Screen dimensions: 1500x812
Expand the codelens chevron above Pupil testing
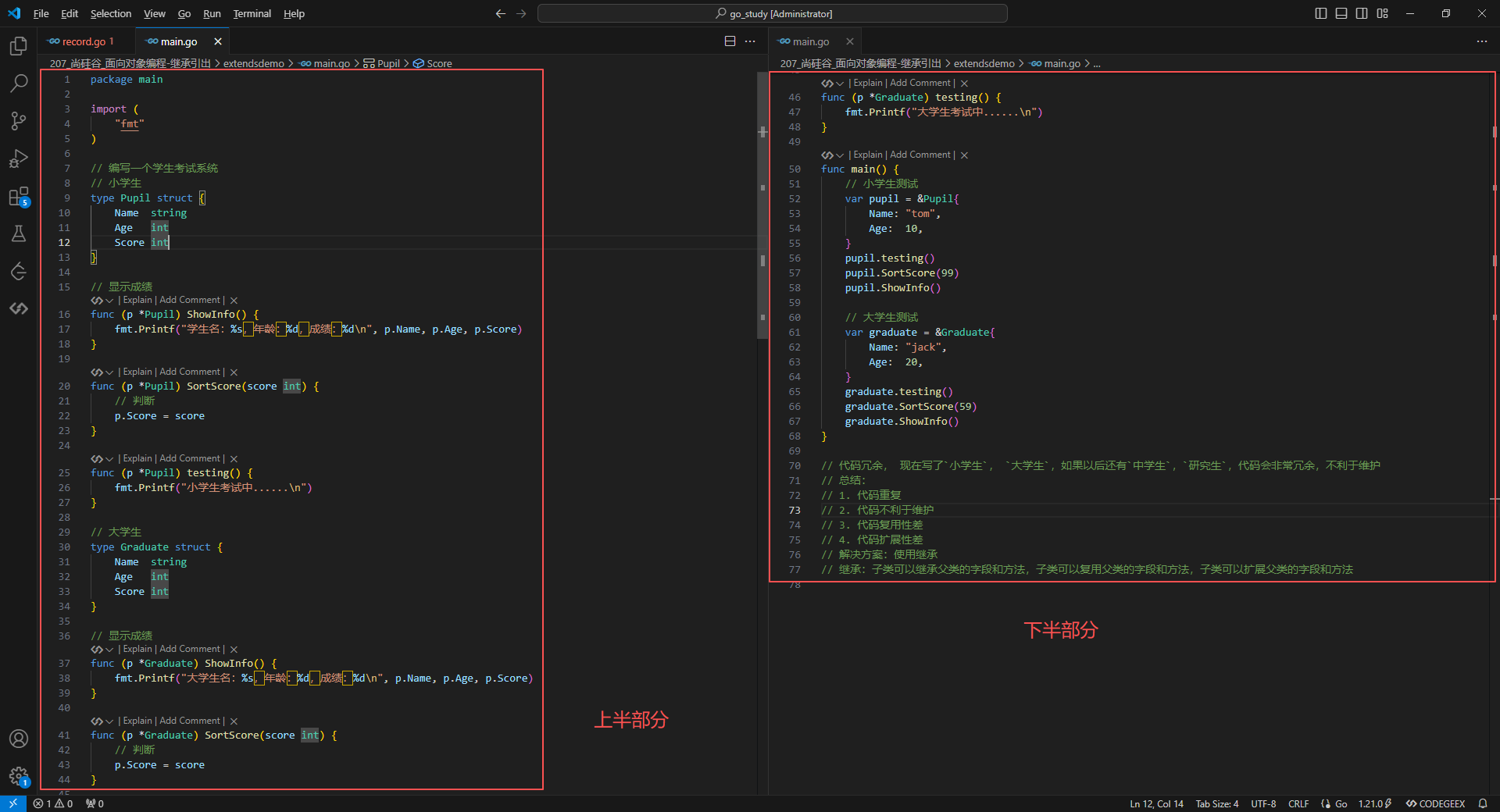coord(109,459)
